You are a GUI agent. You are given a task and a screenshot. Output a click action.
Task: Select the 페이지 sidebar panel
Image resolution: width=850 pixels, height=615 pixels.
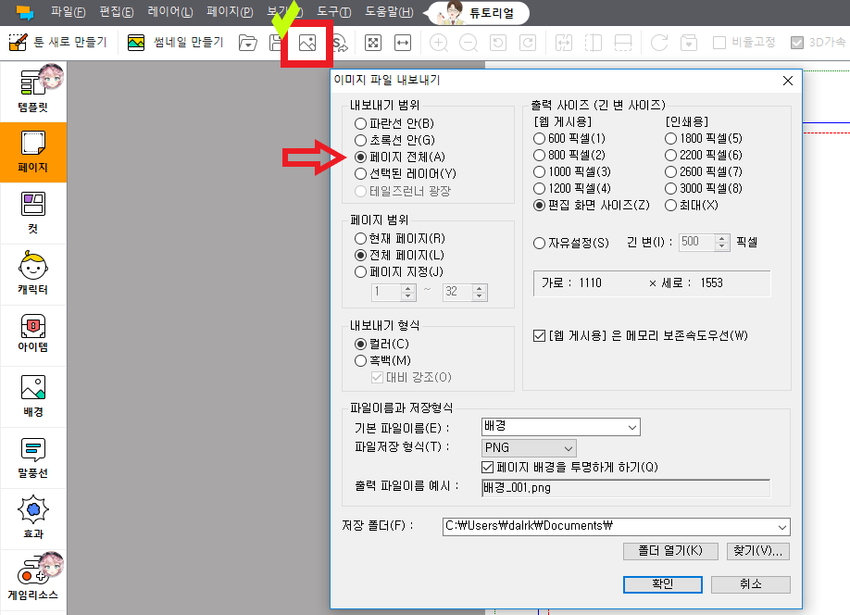tap(33, 152)
